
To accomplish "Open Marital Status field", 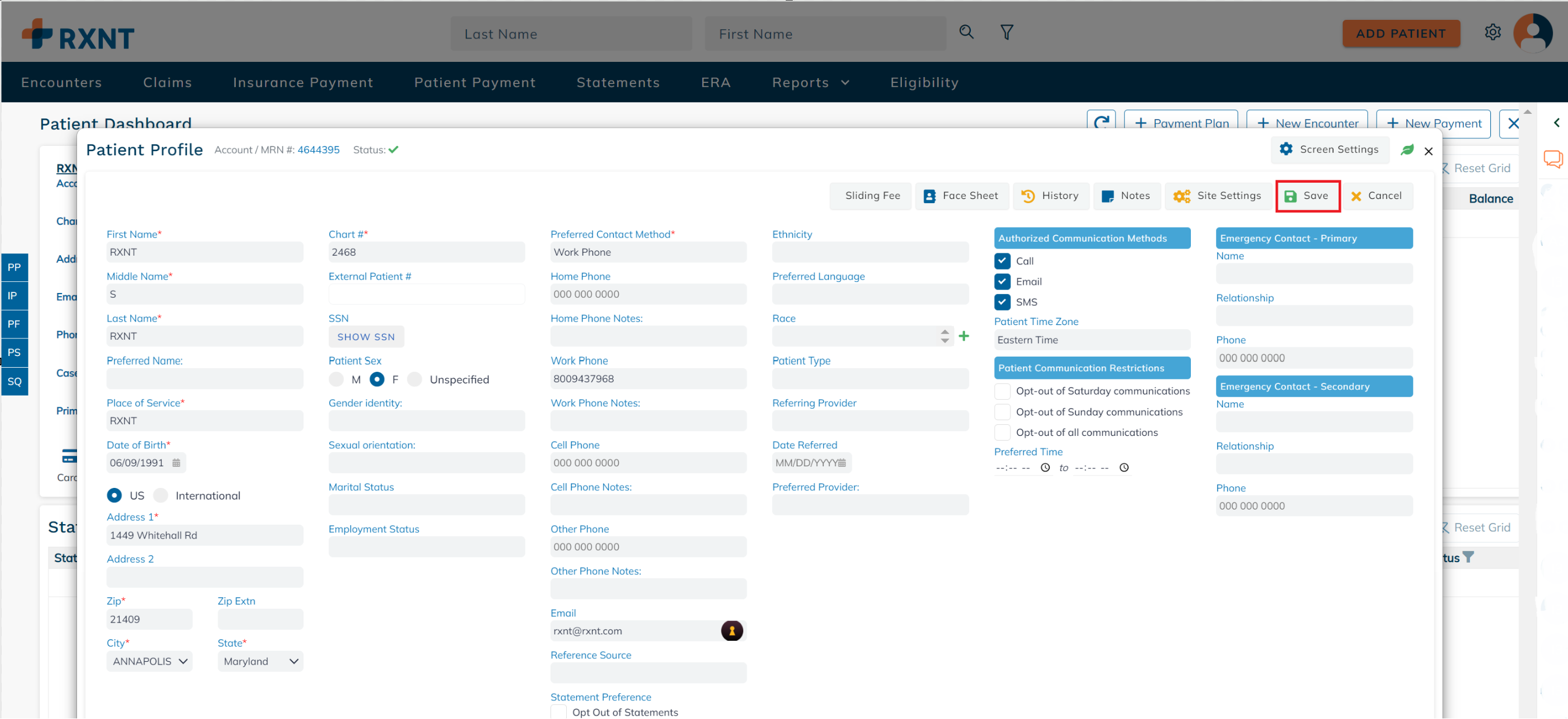I will [x=426, y=505].
